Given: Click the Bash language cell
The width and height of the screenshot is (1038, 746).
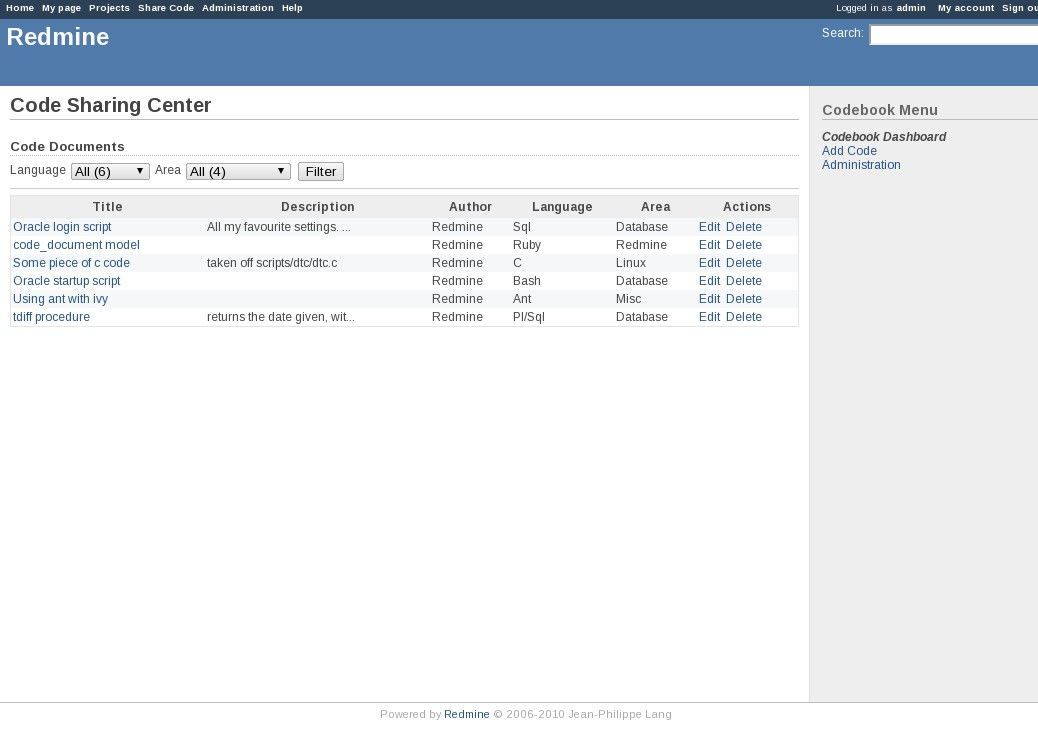Looking at the screenshot, I should (527, 281).
